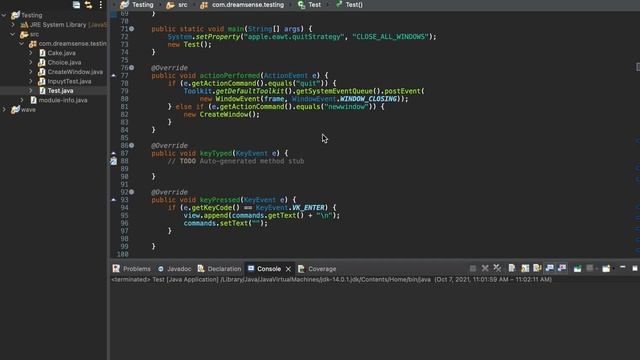The image size is (640, 360).
Task: Toggle Link with Editor in Package Explorer
Action: coord(88,5)
